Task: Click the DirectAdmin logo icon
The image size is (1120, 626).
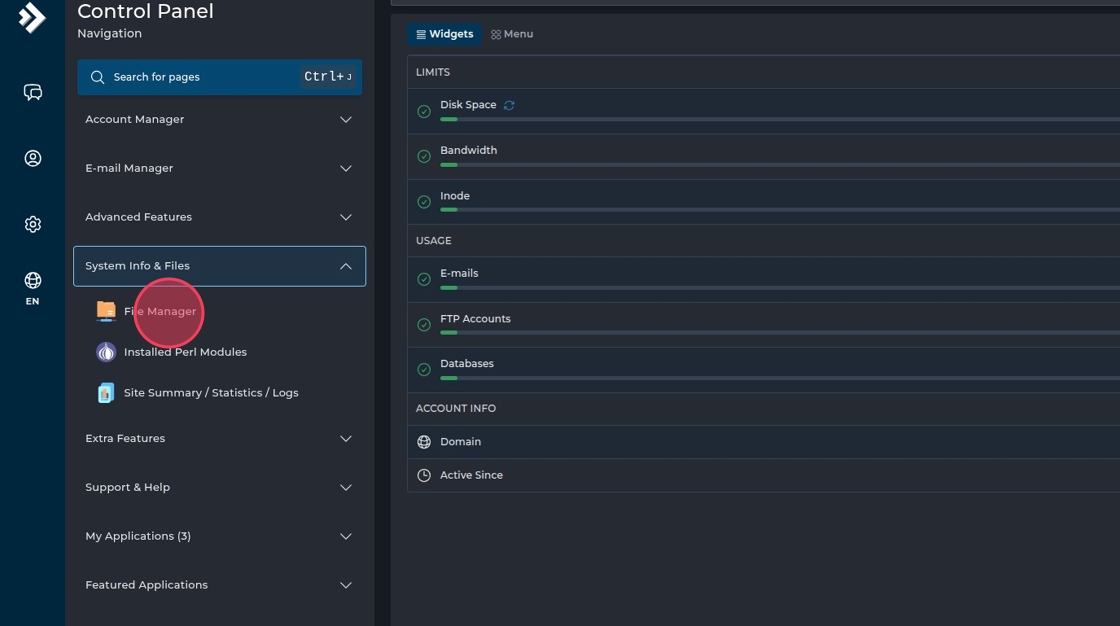Action: pyautogui.click(x=32, y=17)
